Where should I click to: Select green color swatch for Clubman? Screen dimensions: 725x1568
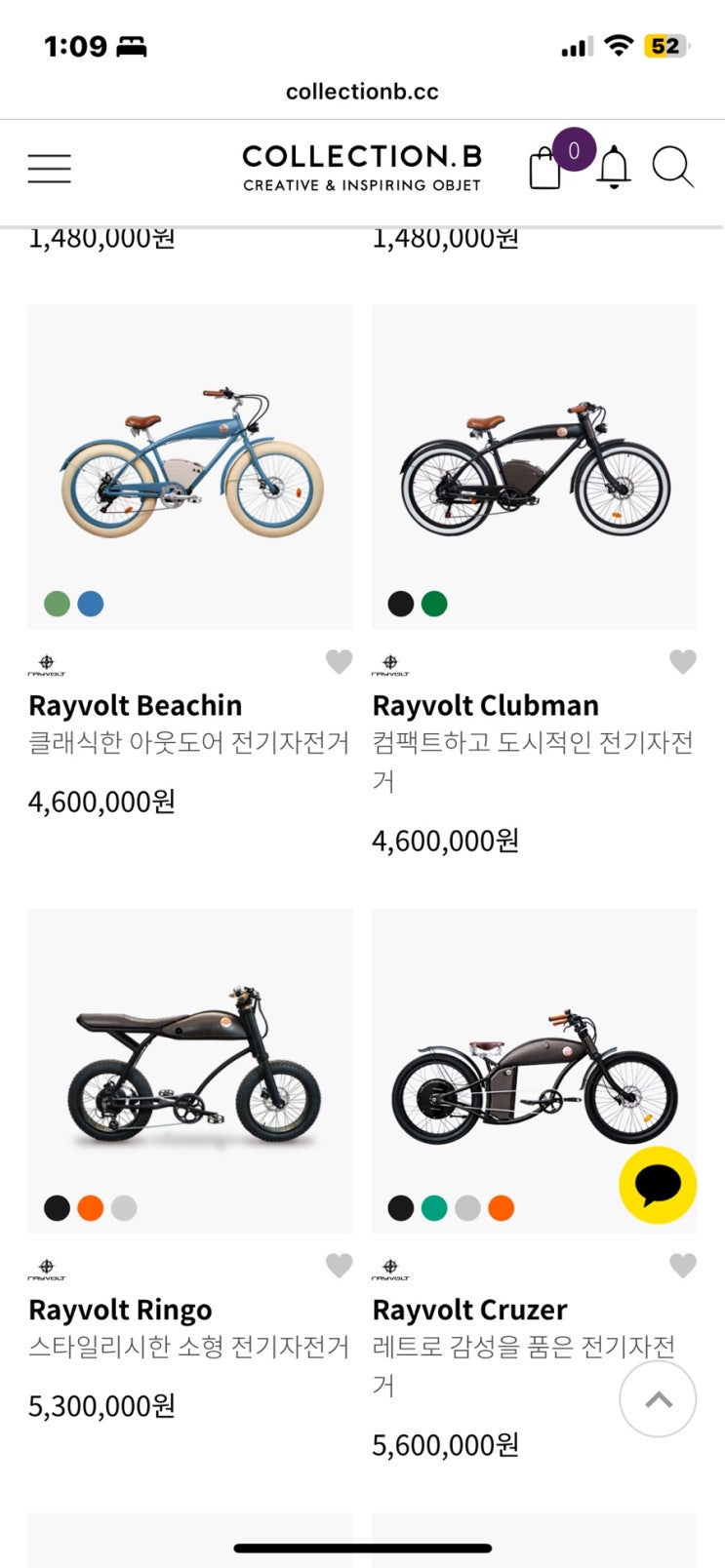434,604
